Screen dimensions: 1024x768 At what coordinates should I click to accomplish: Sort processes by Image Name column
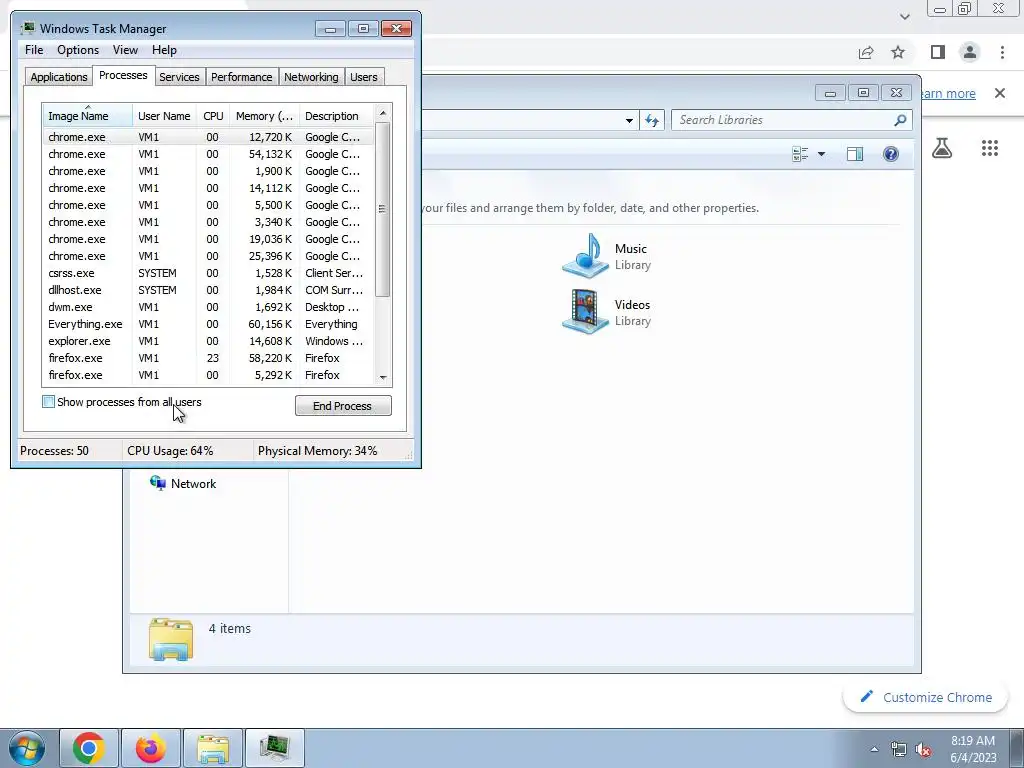point(88,116)
